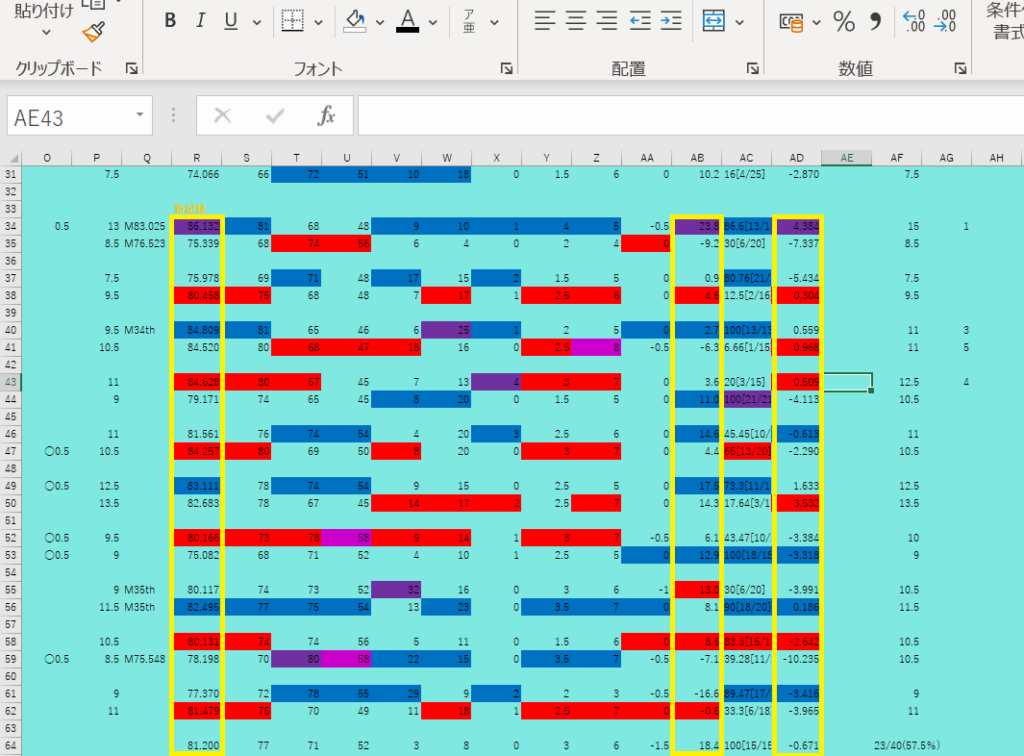Click cell 3.532 in column AD
The height and width of the screenshot is (756, 1024).
click(797, 503)
